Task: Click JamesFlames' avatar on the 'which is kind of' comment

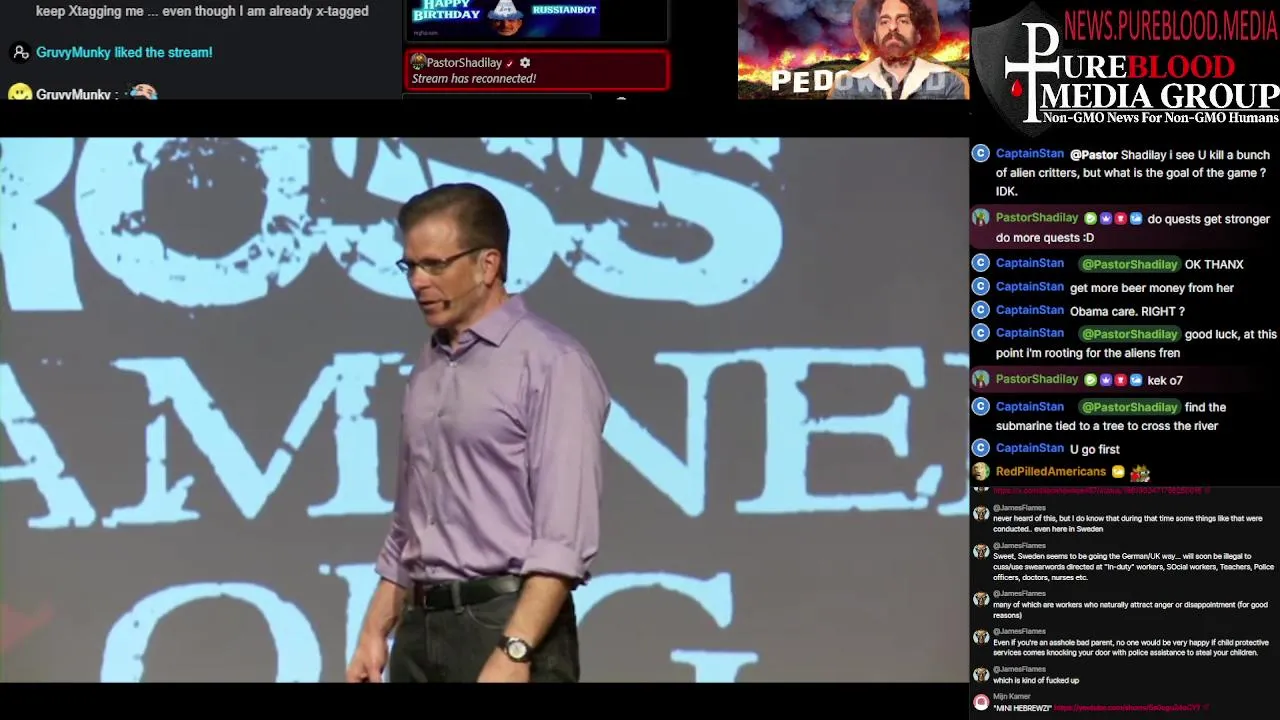Action: click(x=981, y=676)
